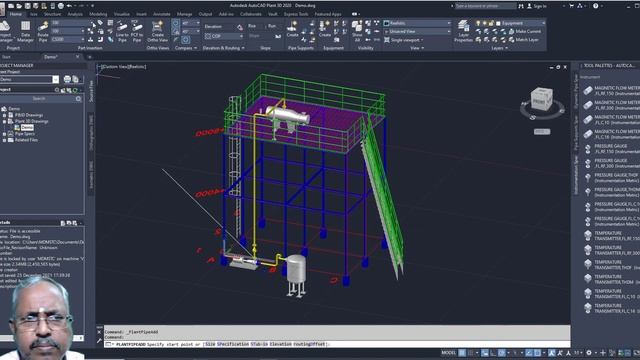The image size is (640, 360).
Task: Click the Route Pipe tool
Action: coord(43,31)
